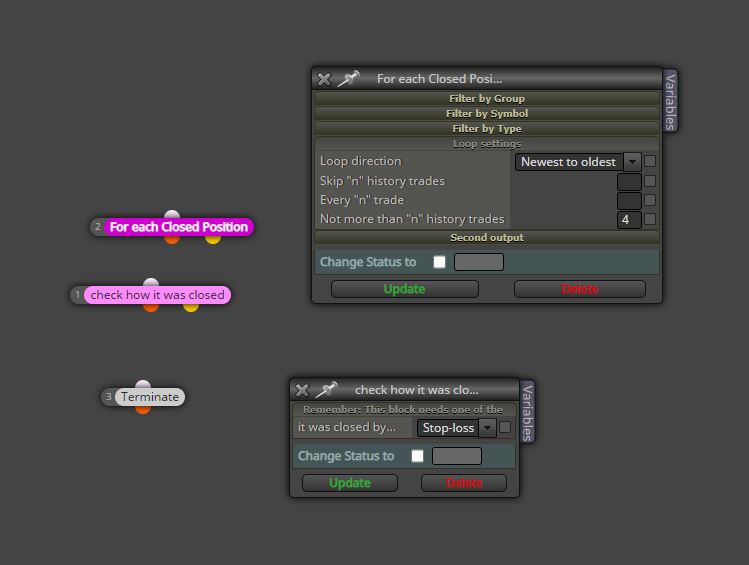The image size is (749, 565).
Task: Click orange output connector of For each Closed Position
Action: (172, 239)
